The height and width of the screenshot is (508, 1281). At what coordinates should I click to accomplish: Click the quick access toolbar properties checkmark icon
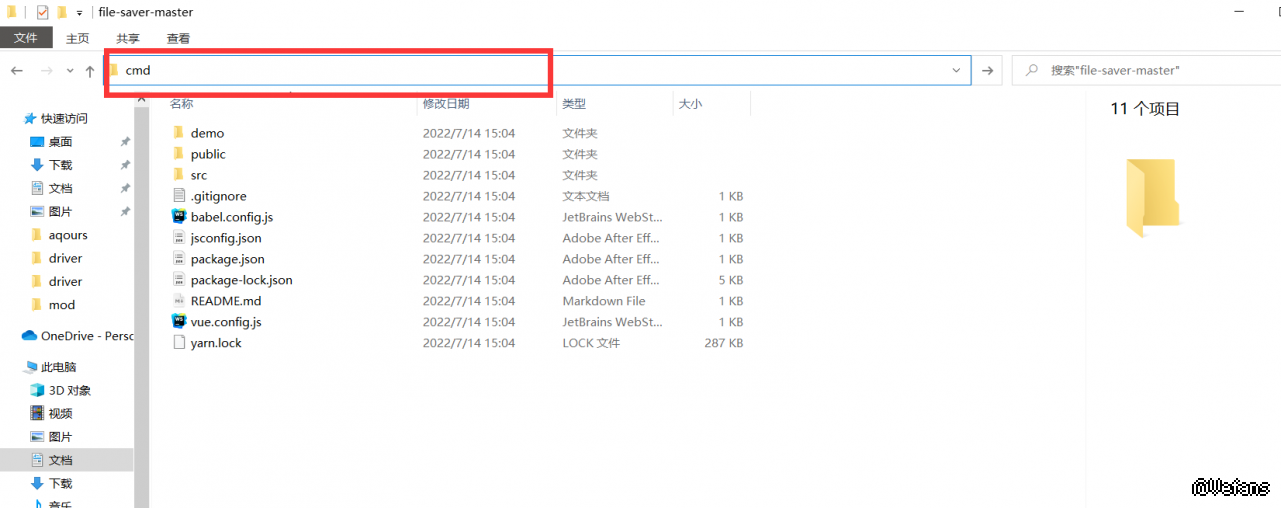coord(42,12)
